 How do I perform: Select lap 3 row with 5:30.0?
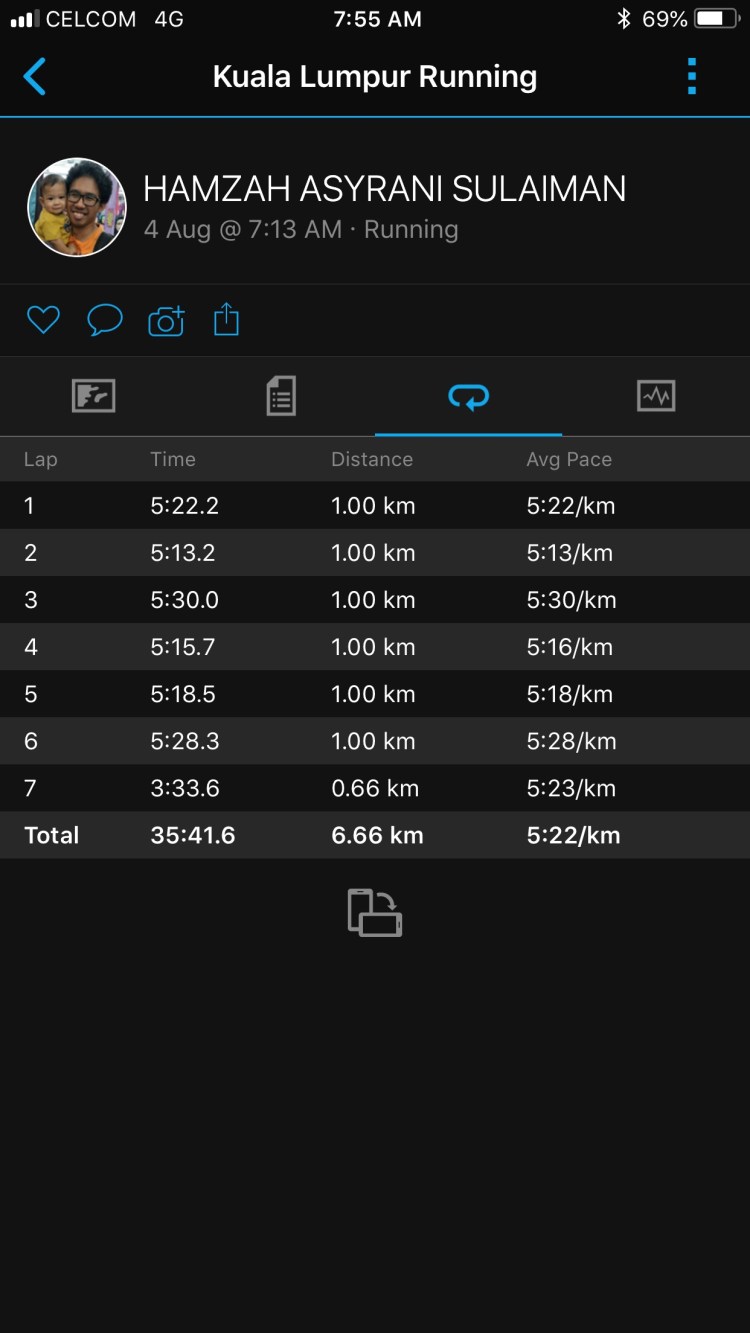(x=375, y=600)
